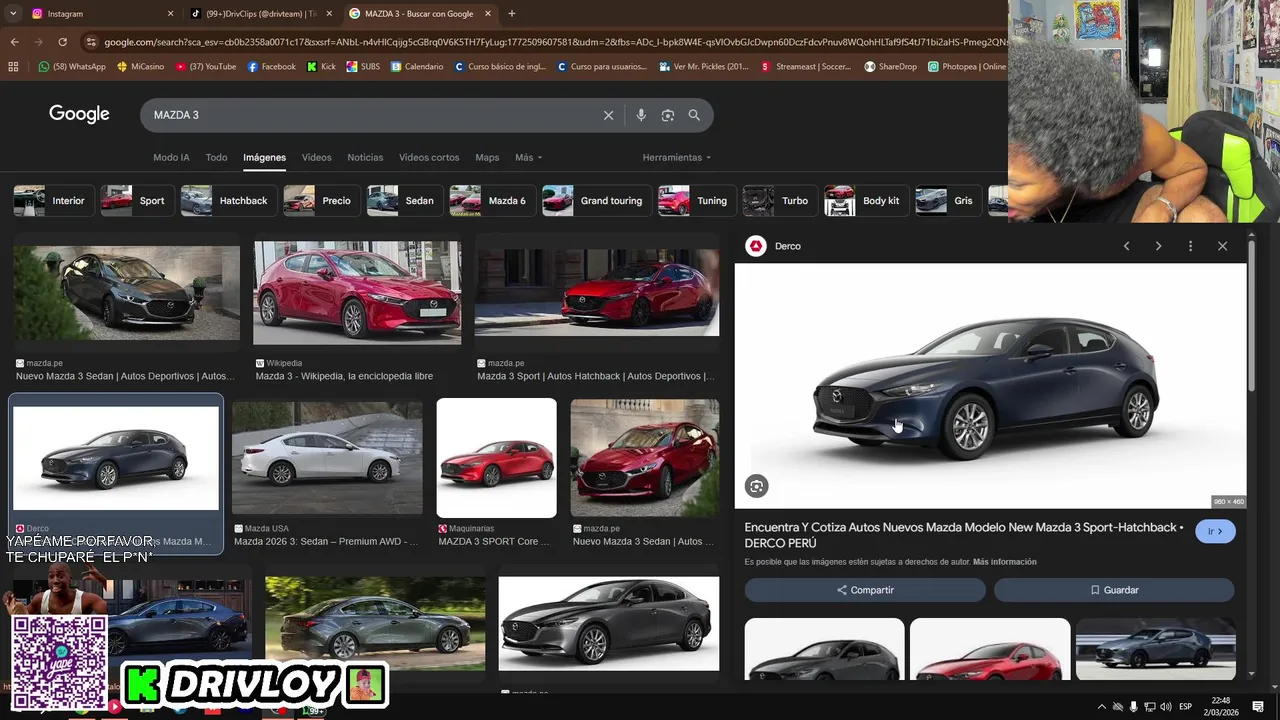Filter images by Tuning chip

pos(696,201)
